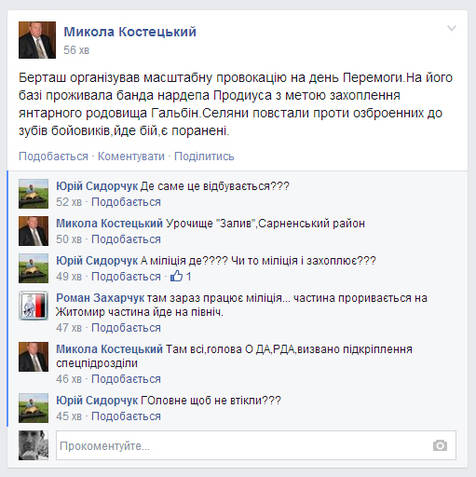Click Коментувати under the post
The width and height of the screenshot is (476, 477).
coord(131,156)
